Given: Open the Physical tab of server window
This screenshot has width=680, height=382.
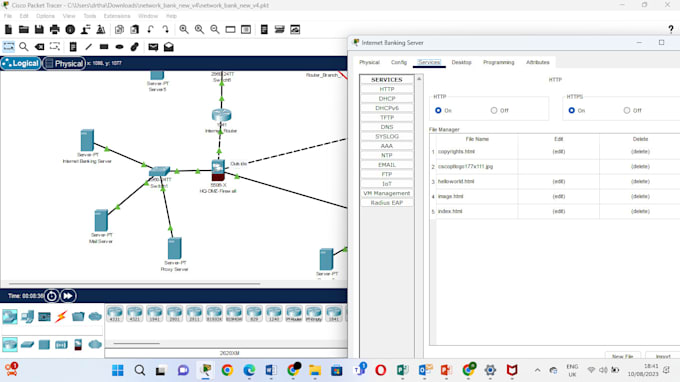Looking at the screenshot, I should [x=369, y=62].
